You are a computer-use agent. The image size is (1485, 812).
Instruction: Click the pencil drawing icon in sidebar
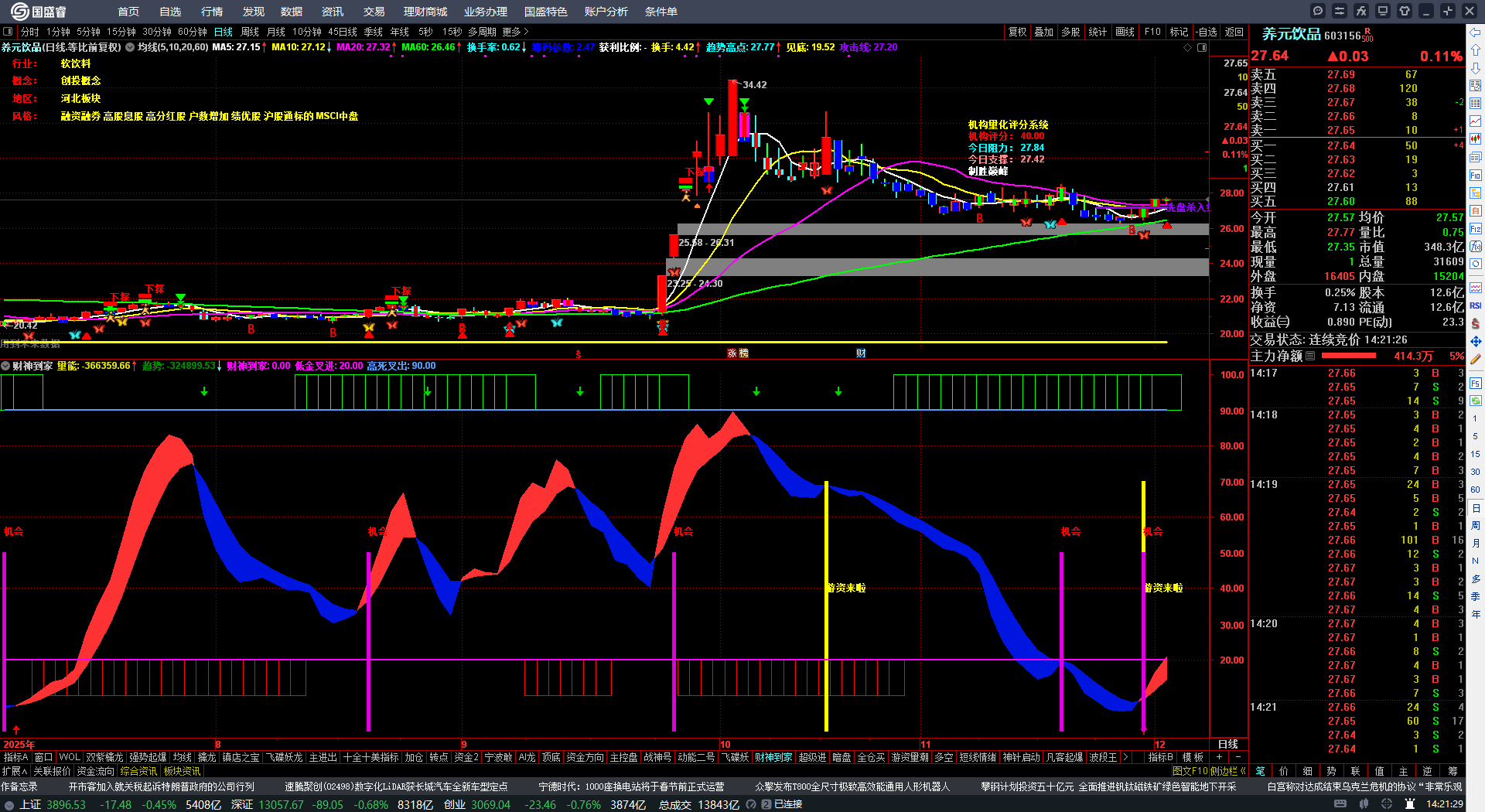click(x=1476, y=359)
